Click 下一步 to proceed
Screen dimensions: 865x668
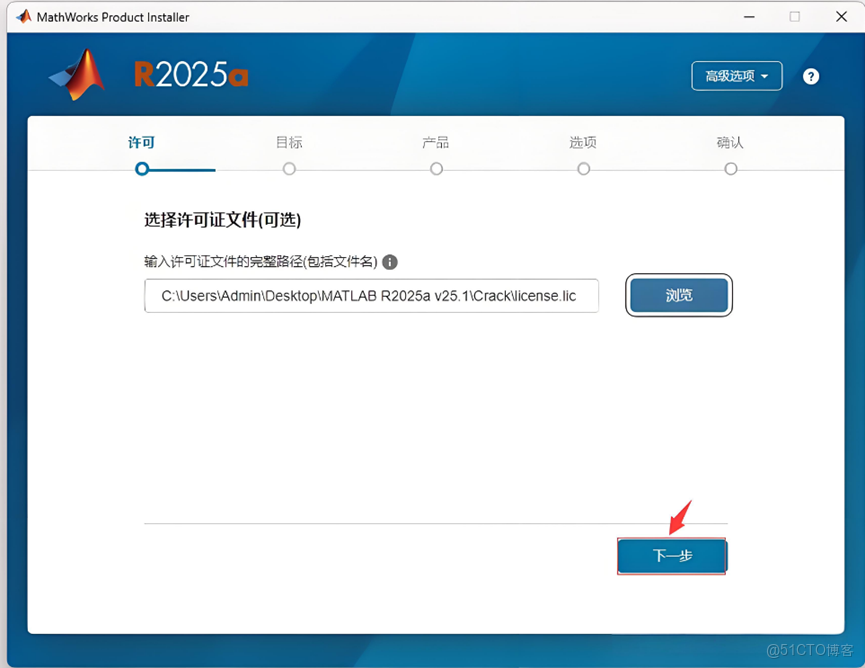click(672, 556)
